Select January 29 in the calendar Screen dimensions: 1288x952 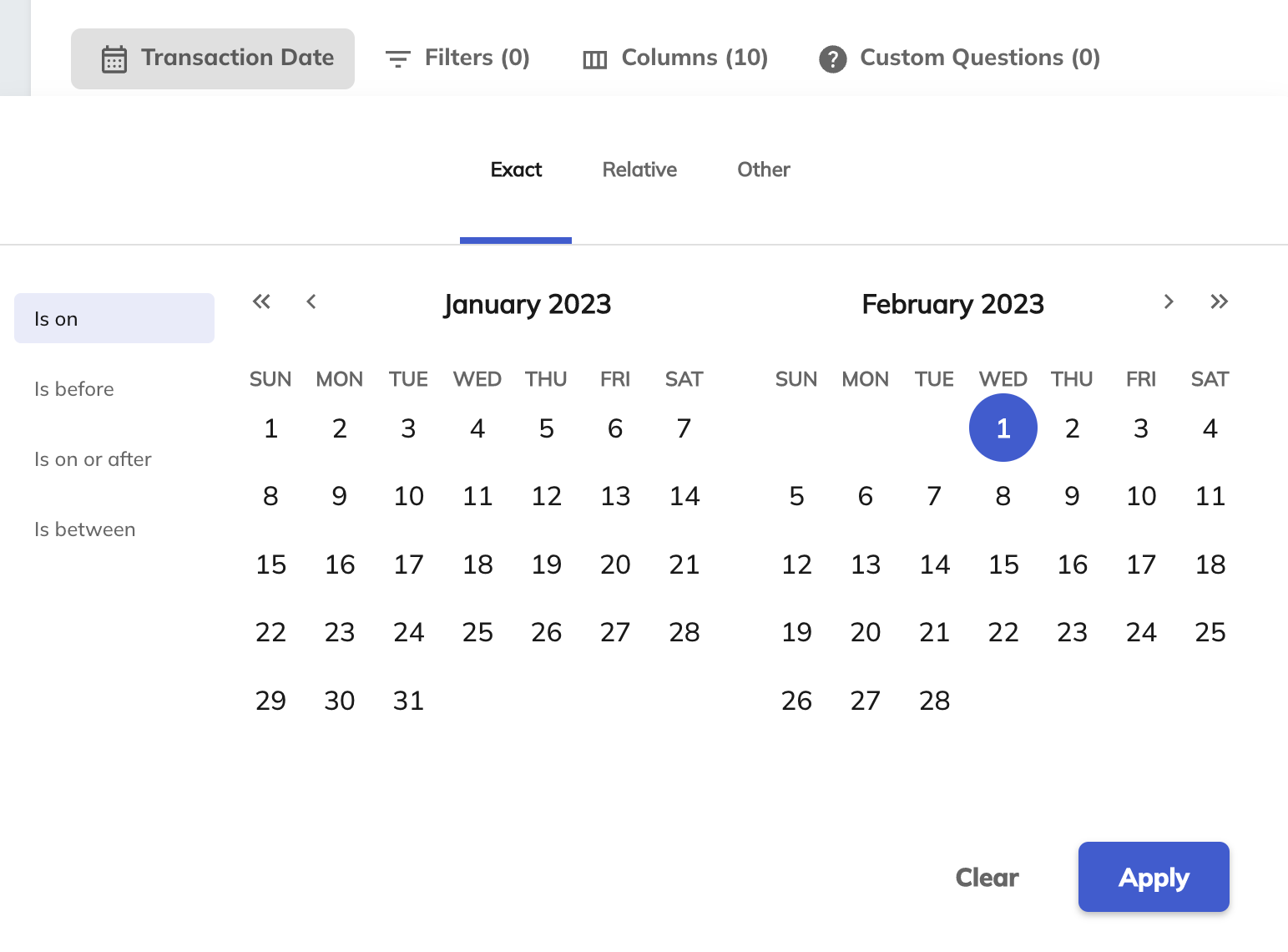click(270, 701)
